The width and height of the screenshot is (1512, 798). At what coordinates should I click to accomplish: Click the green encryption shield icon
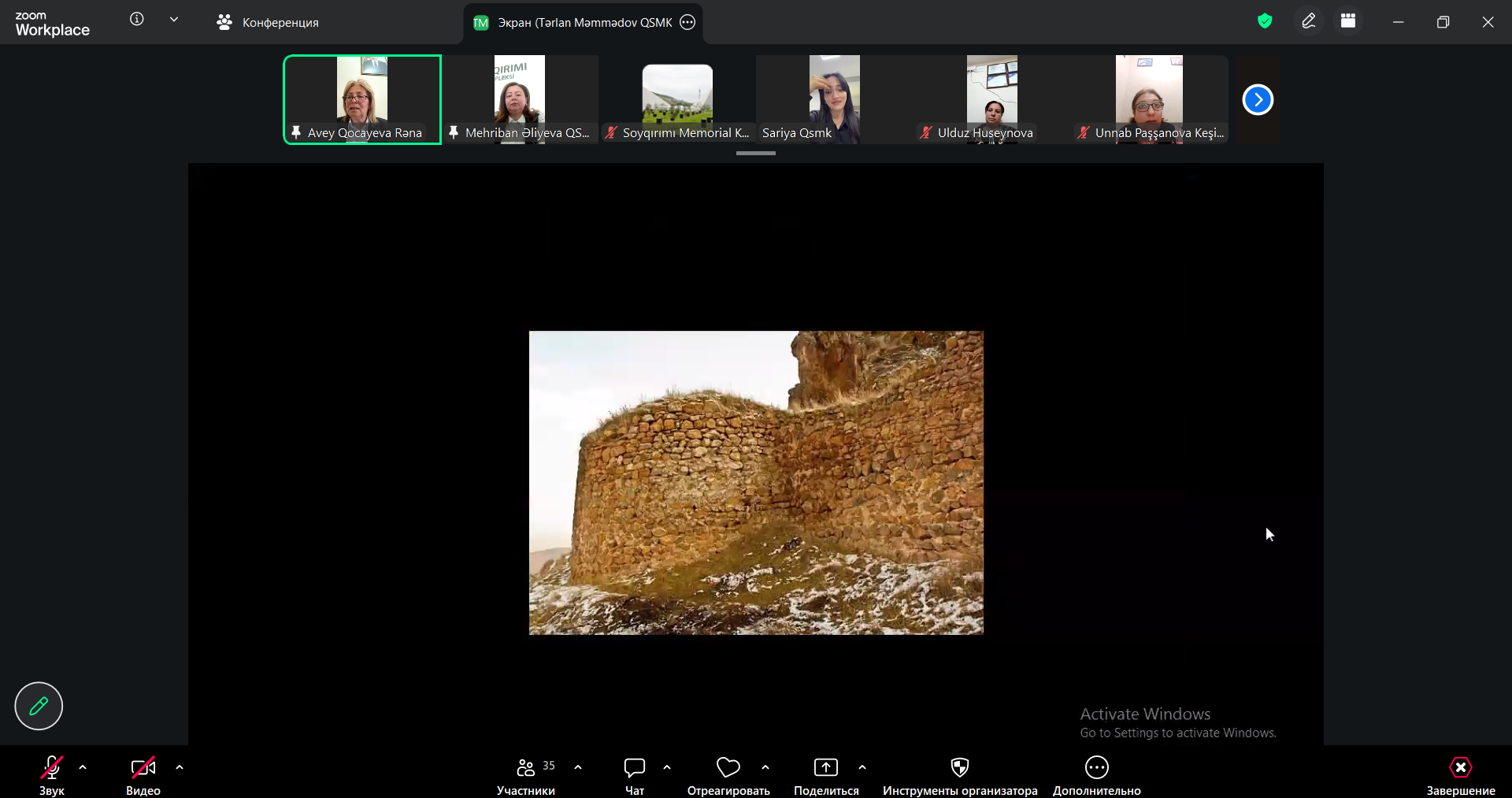tap(1265, 21)
